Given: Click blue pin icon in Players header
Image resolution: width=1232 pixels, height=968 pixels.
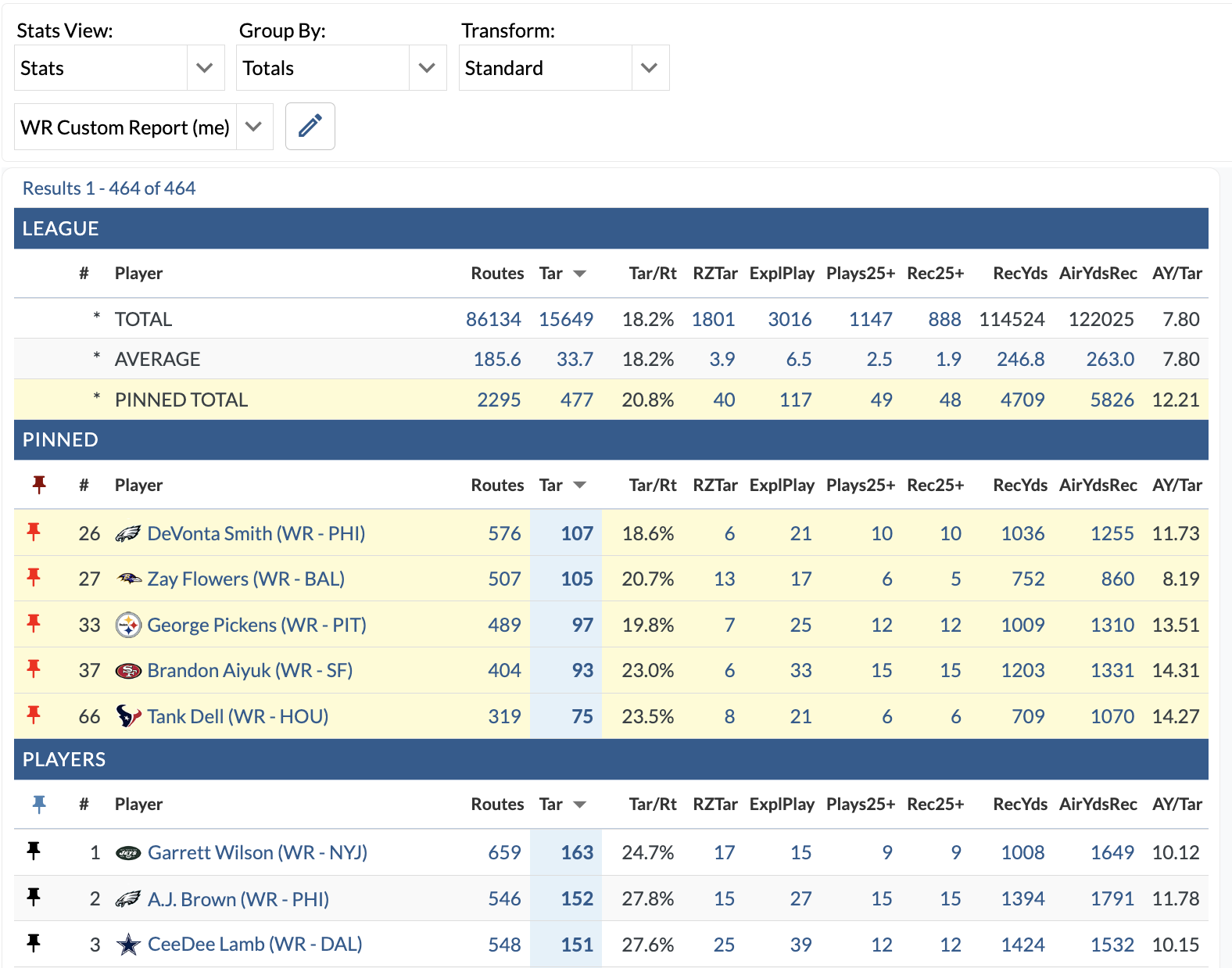Looking at the screenshot, I should point(39,804).
